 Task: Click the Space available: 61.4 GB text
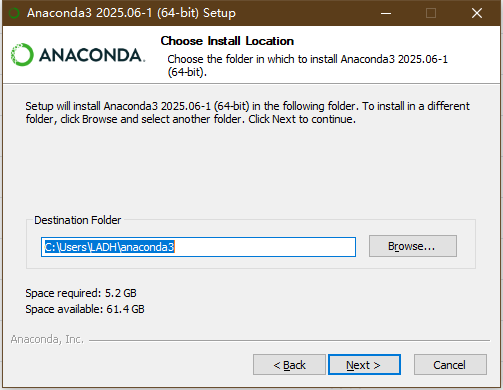85,309
